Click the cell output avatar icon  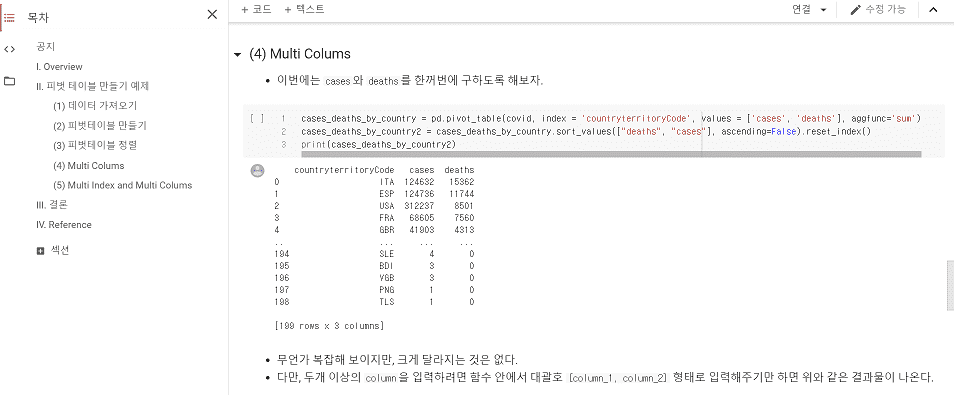[x=257, y=171]
